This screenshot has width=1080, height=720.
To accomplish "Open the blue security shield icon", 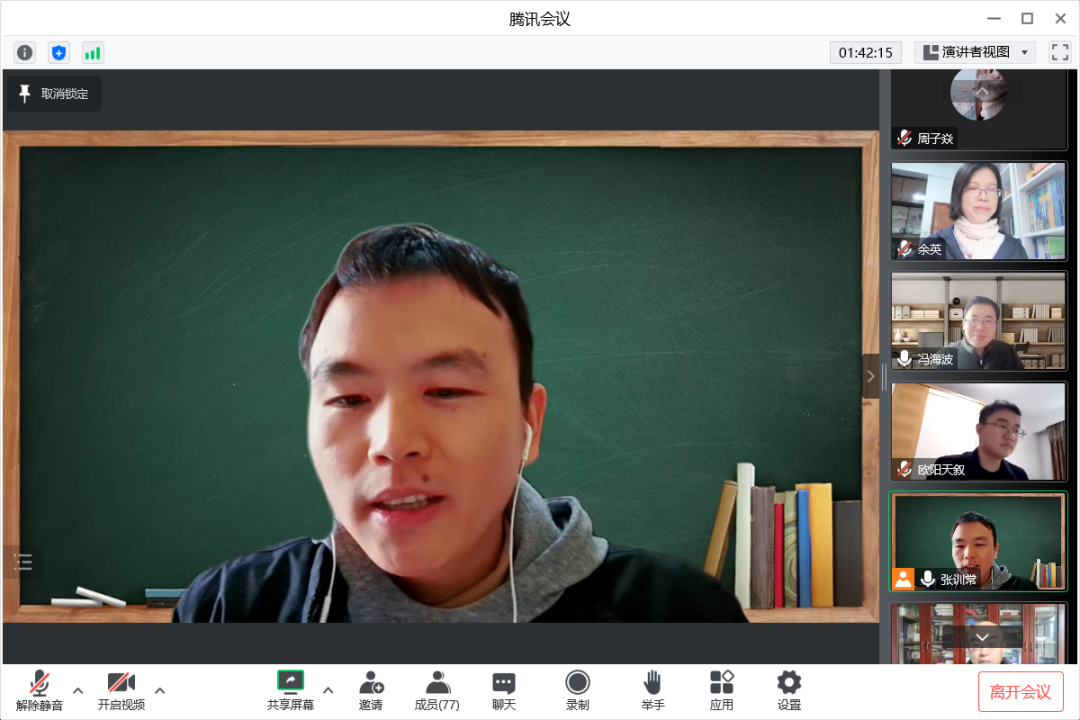I will click(59, 52).
